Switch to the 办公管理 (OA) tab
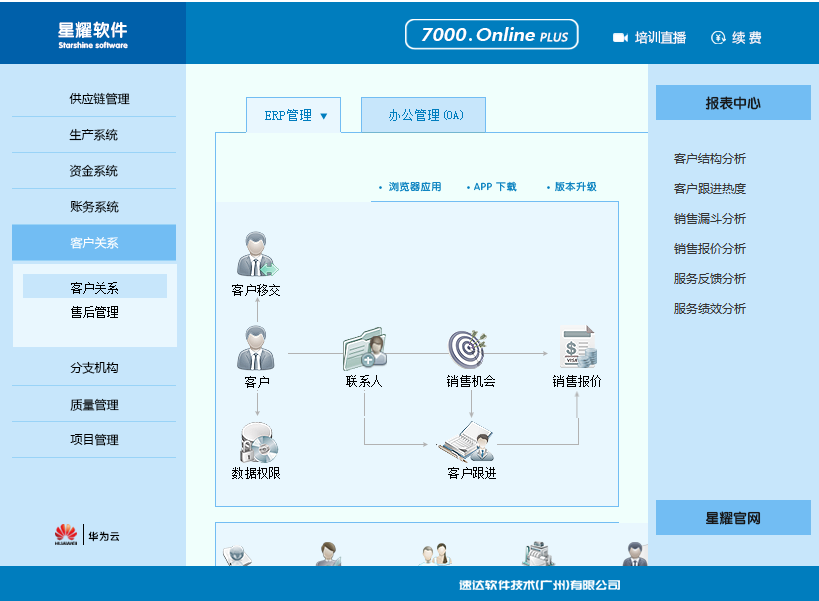Viewport: 819px width, 601px height. 424,115
